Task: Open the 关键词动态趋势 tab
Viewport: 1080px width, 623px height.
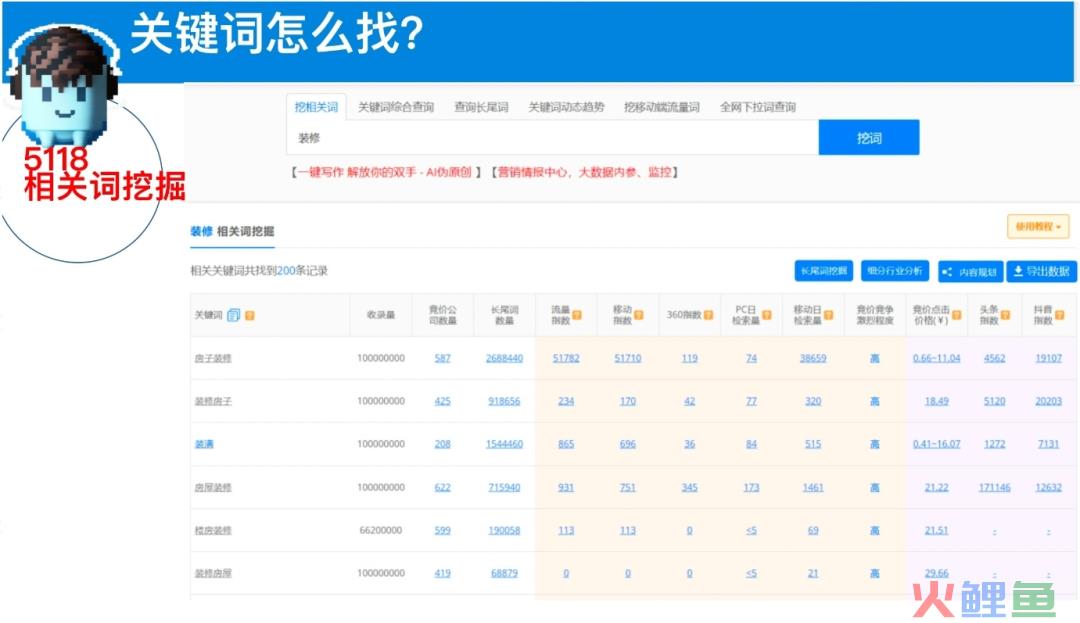Action: coord(566,107)
